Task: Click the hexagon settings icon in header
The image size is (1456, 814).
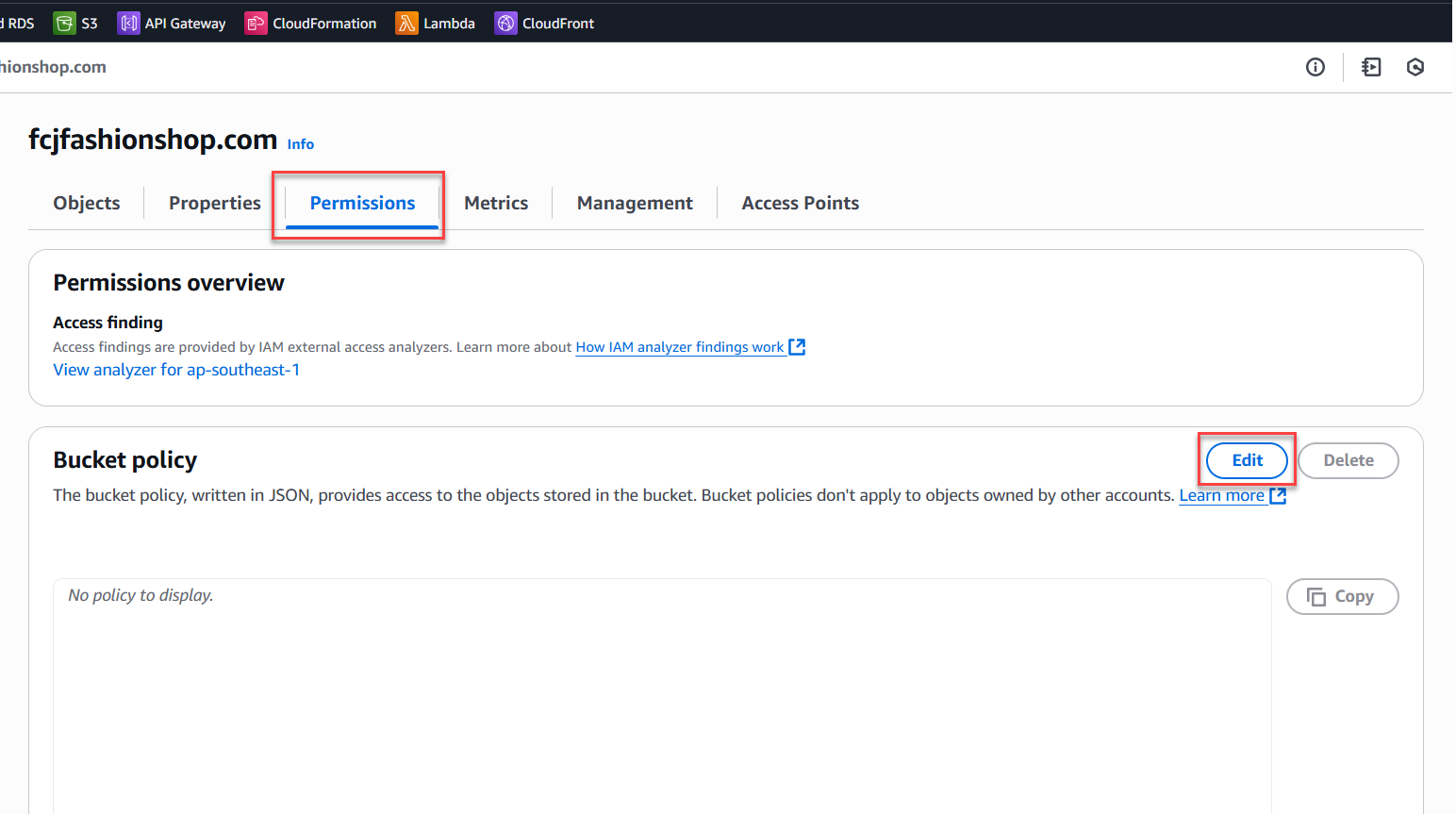Action: click(x=1415, y=67)
